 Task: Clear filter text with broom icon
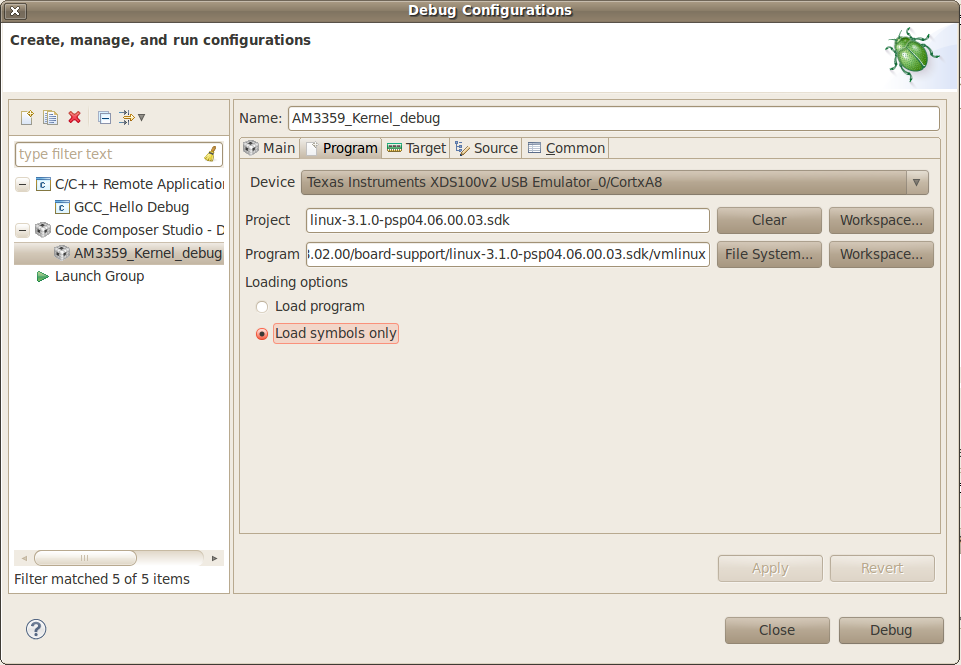pos(210,154)
